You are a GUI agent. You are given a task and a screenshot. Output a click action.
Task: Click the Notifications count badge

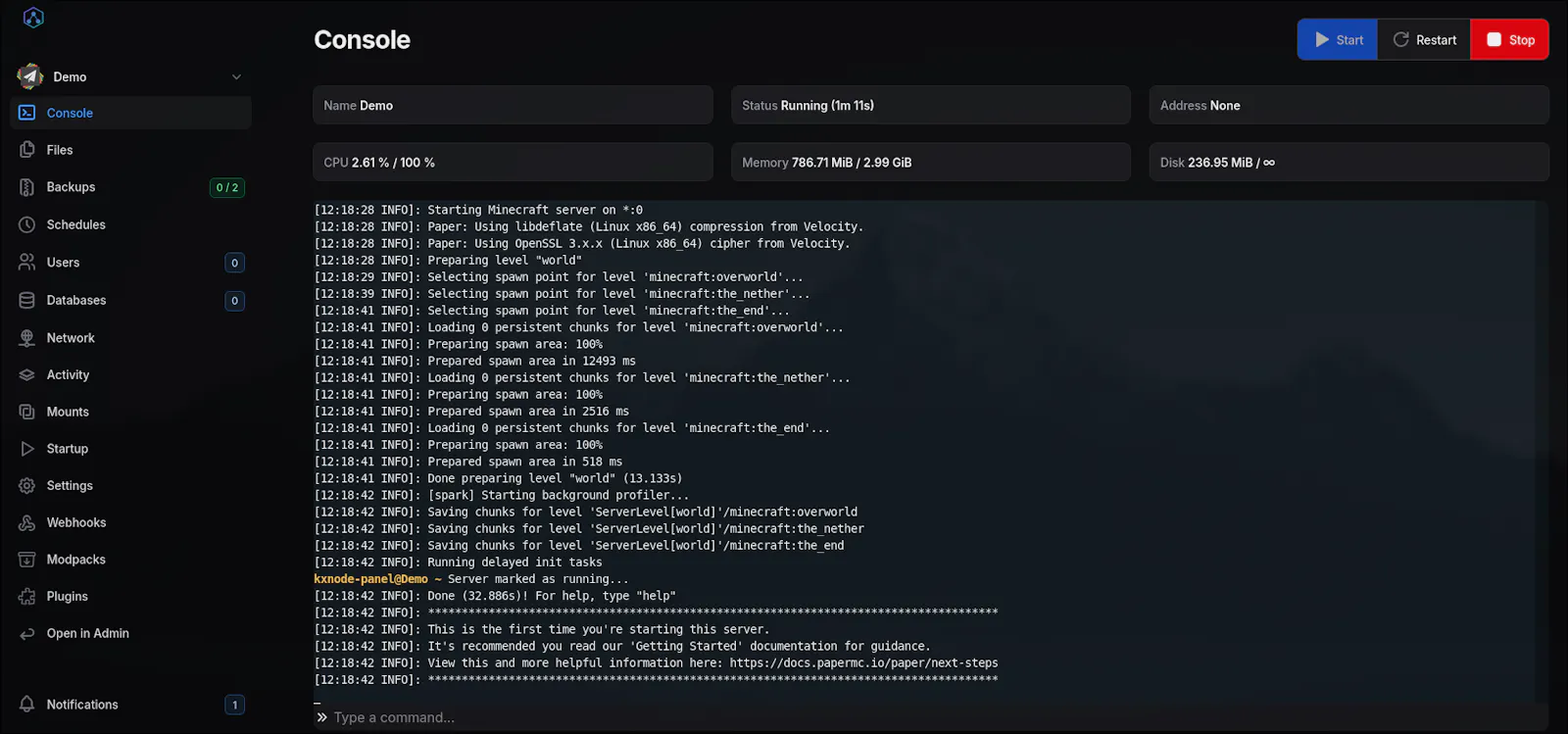tap(234, 705)
